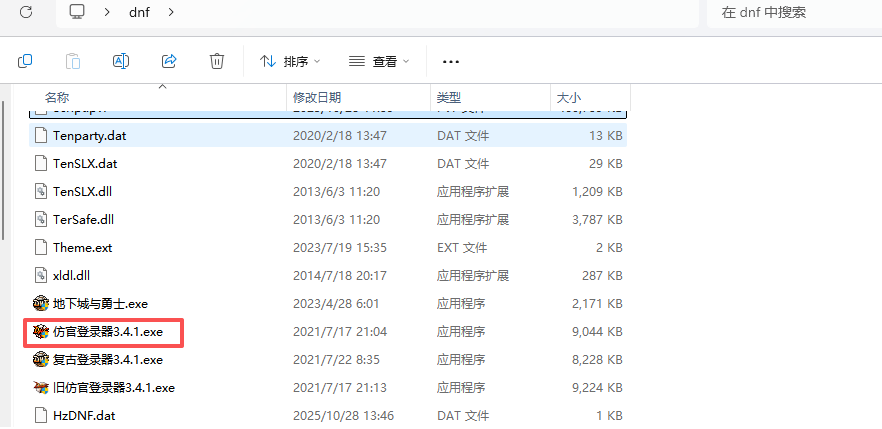This screenshot has height=429, width=882.
Task: Sort by 大小 column header
Action: 568,97
